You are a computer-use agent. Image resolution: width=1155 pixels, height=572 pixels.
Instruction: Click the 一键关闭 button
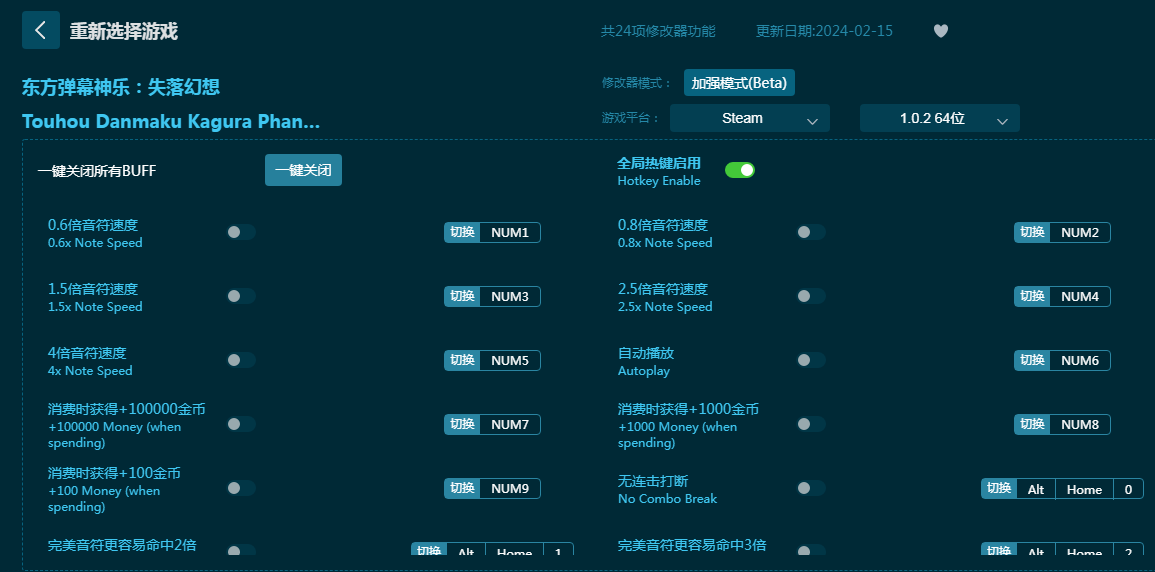tap(303, 170)
